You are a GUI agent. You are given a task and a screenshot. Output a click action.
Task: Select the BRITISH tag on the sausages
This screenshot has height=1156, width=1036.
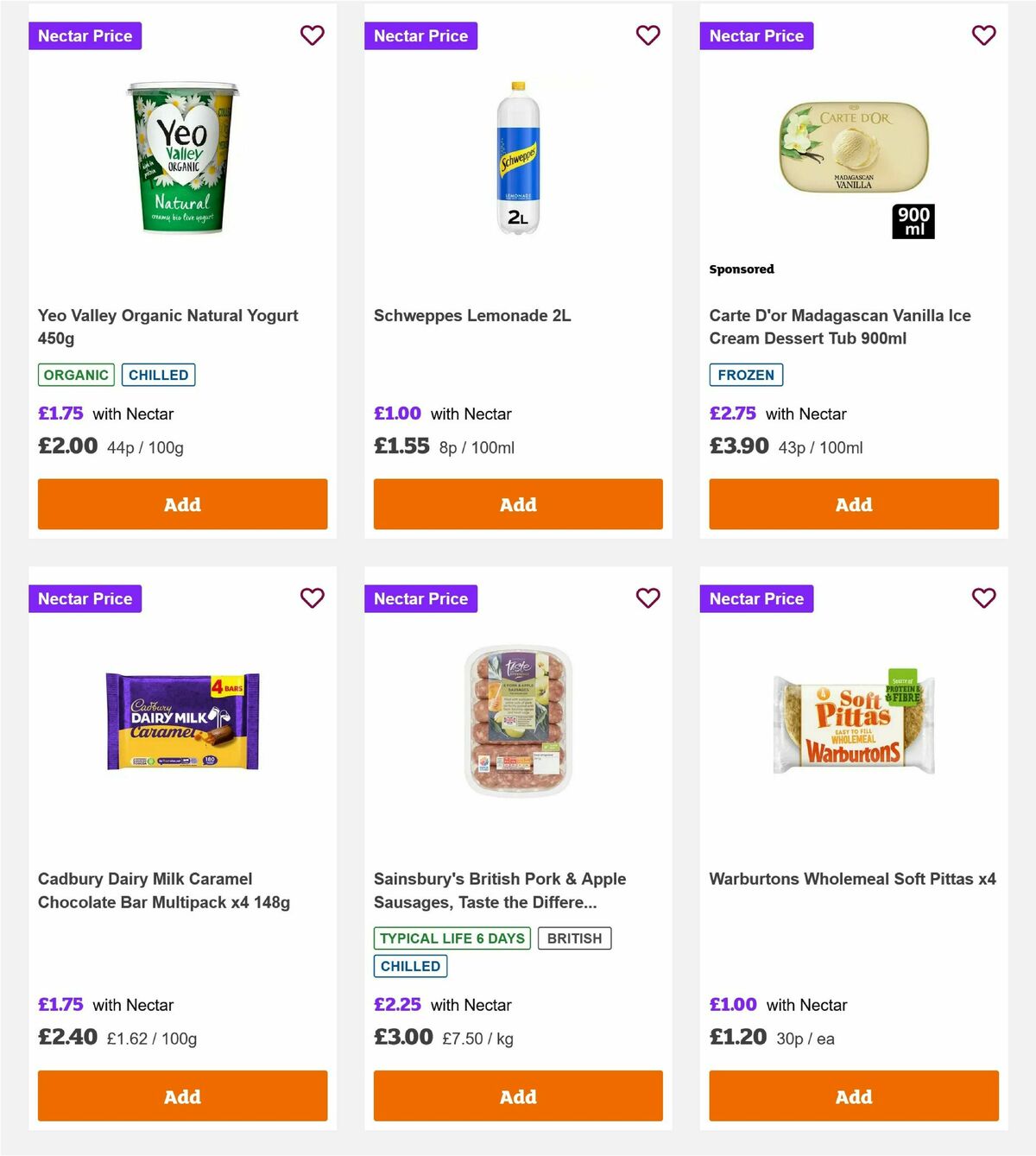point(575,938)
